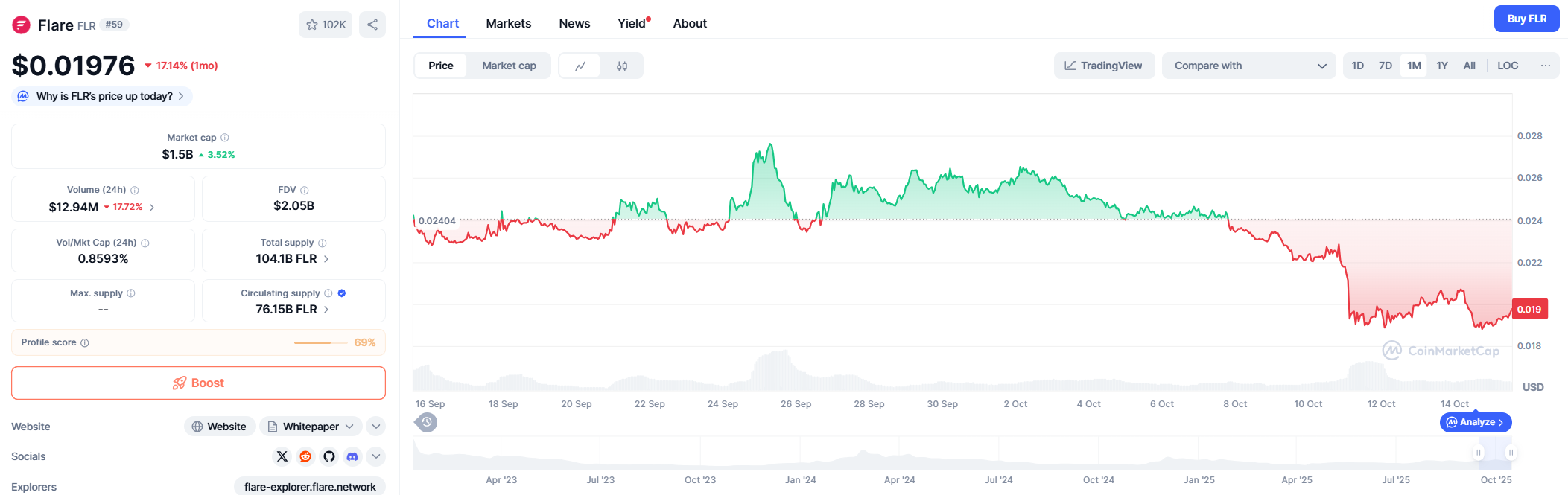Click FDV info icon

[305, 190]
